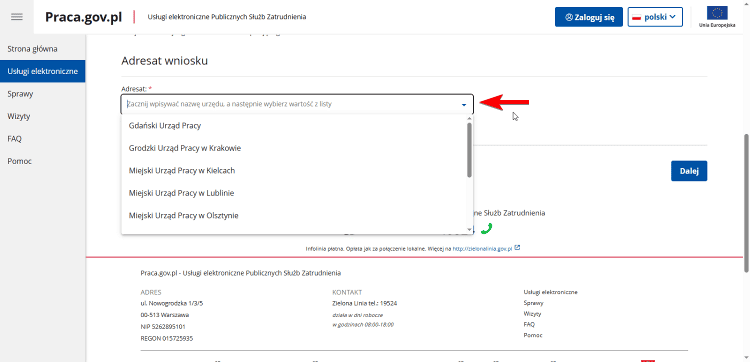Click the Praca.gov.pl logo

click(84, 17)
